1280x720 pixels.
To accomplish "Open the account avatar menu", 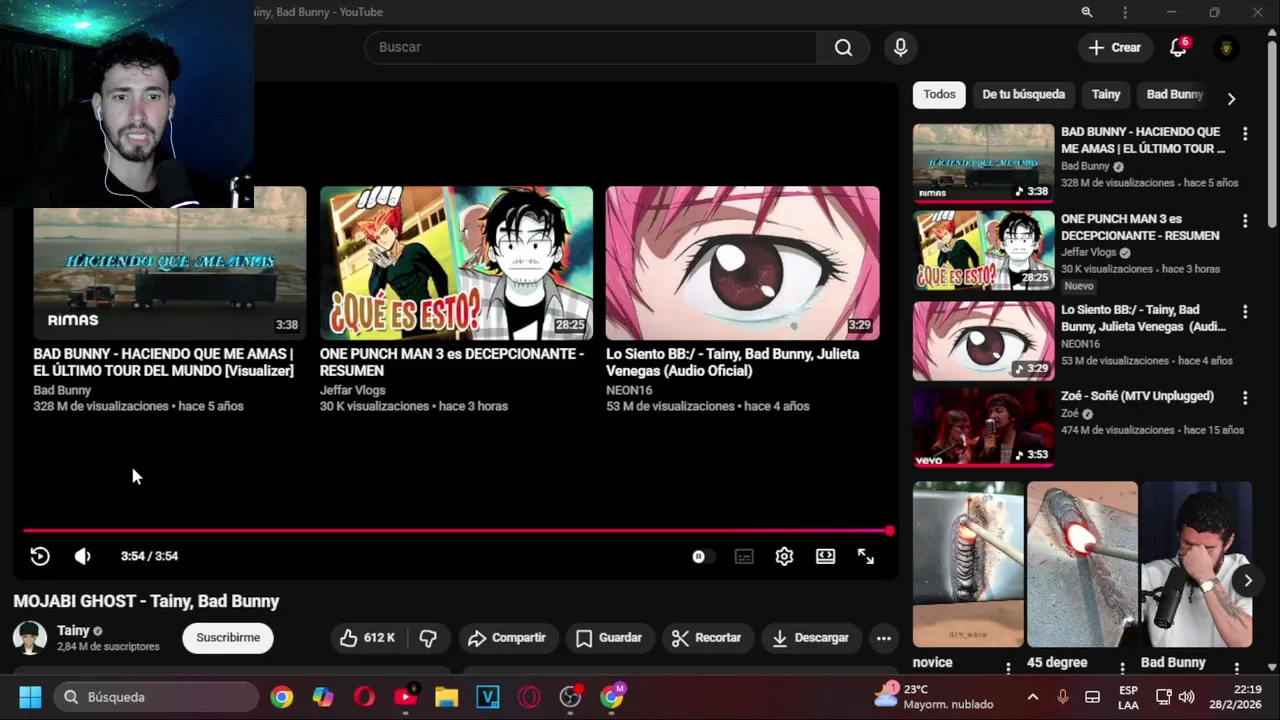I will pyautogui.click(x=1226, y=47).
